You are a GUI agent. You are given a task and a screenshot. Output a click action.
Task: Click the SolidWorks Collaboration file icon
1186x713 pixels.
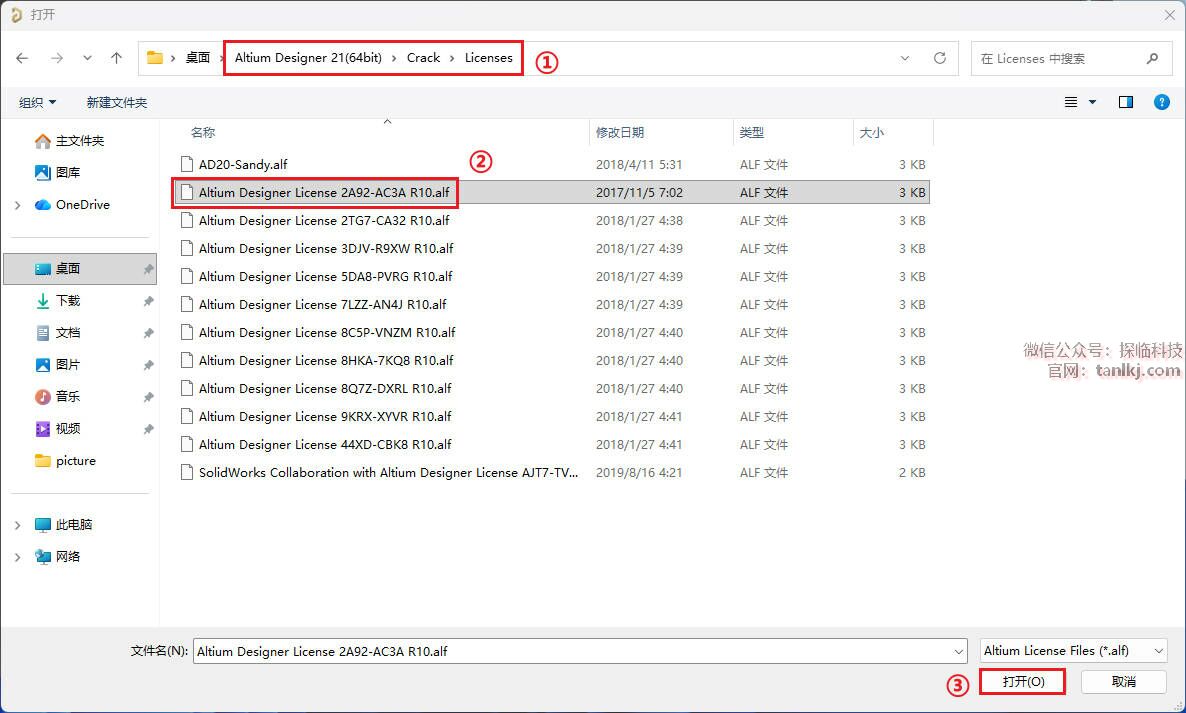tap(187, 472)
